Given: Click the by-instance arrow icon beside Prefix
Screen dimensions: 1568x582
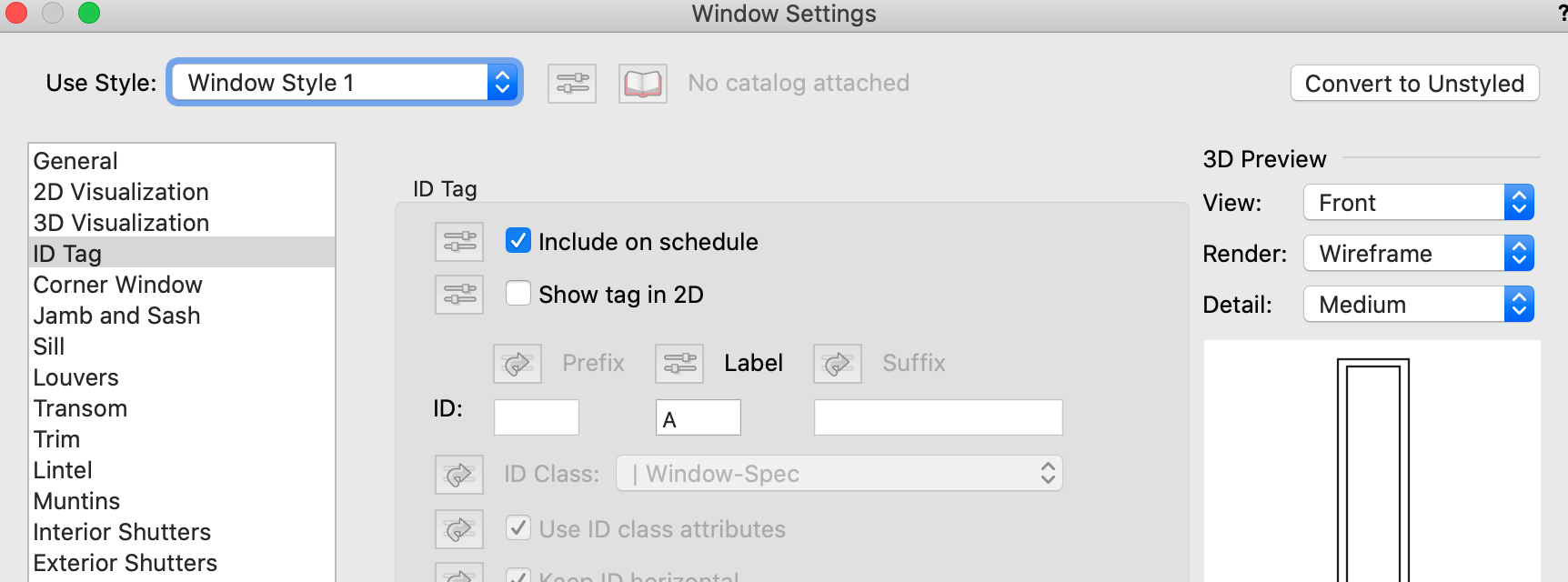Looking at the screenshot, I should coord(517,363).
